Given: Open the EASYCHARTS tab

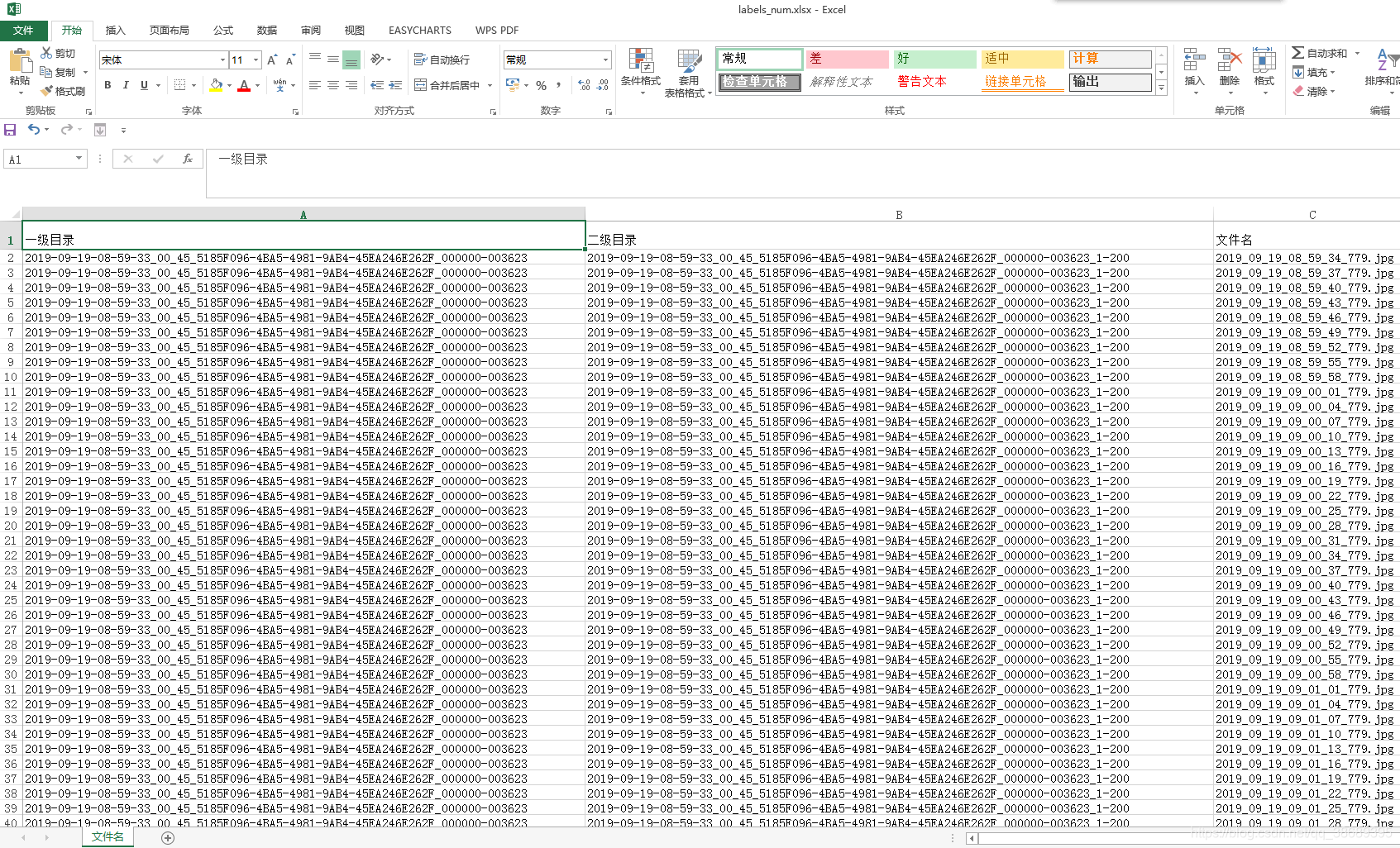Looking at the screenshot, I should pos(420,31).
